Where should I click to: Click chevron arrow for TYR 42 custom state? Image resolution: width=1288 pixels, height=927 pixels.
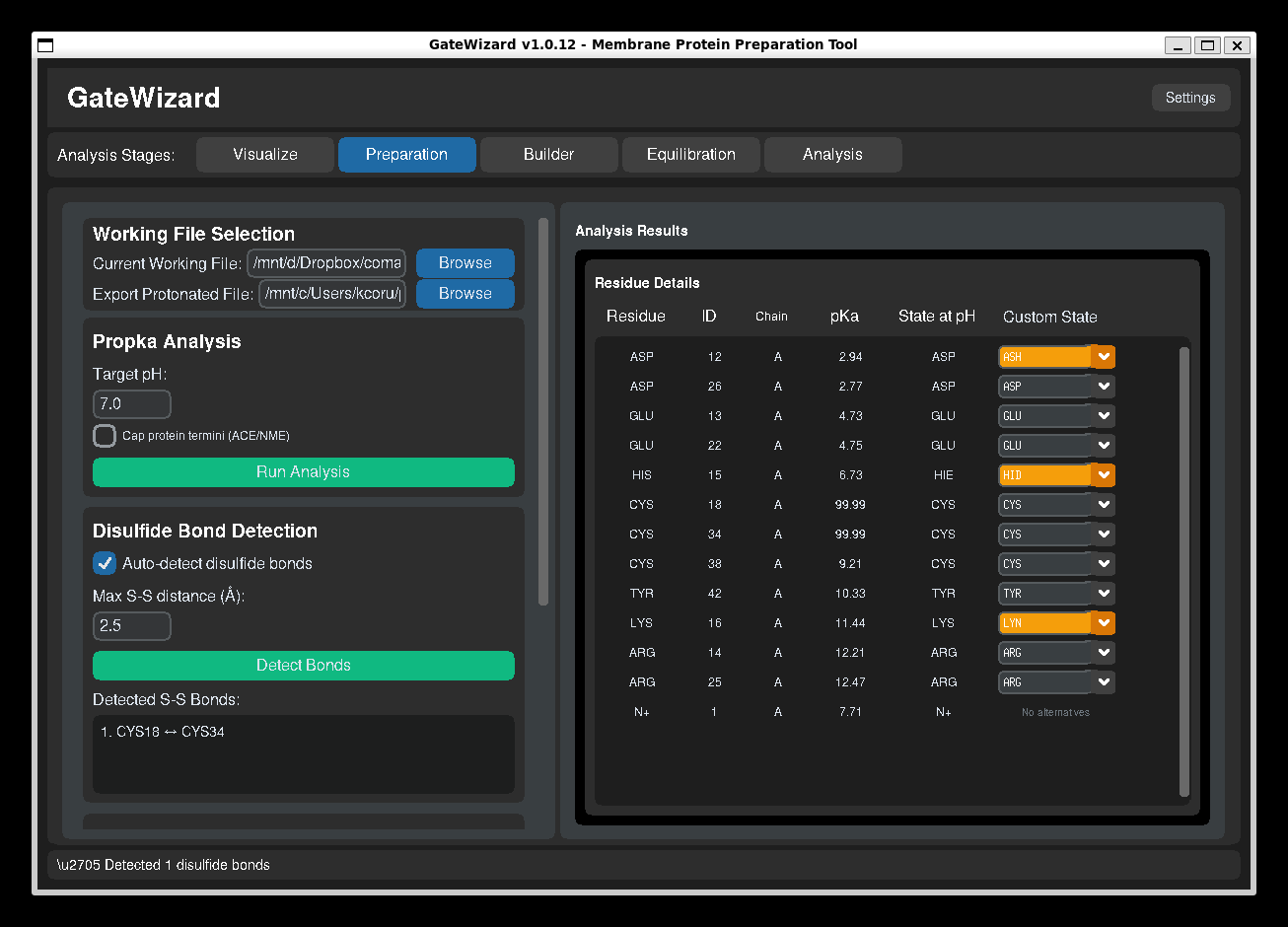(1104, 594)
